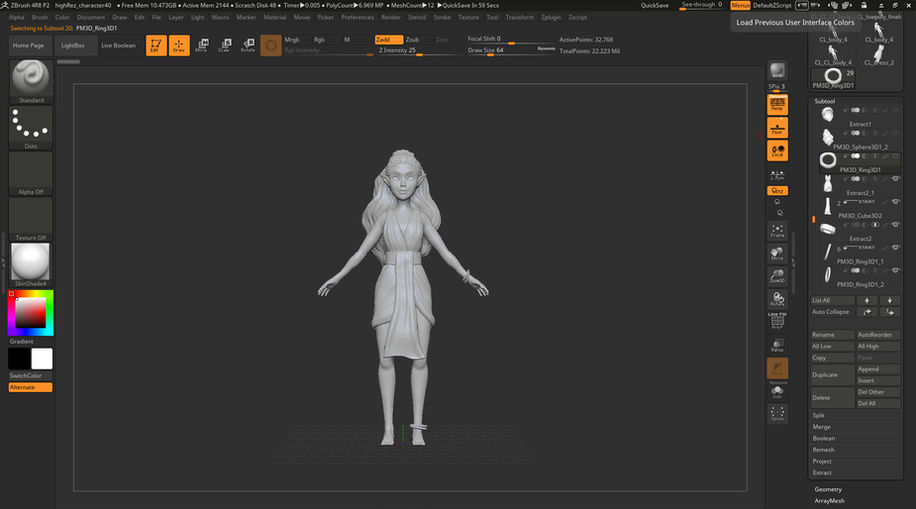Click the Edit mode button
The width and height of the screenshot is (916, 509).
156,45
